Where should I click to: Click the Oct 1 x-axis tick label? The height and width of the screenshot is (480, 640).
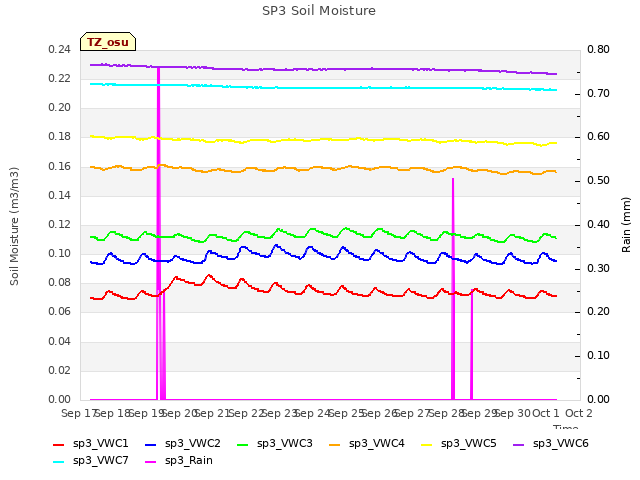[546, 413]
